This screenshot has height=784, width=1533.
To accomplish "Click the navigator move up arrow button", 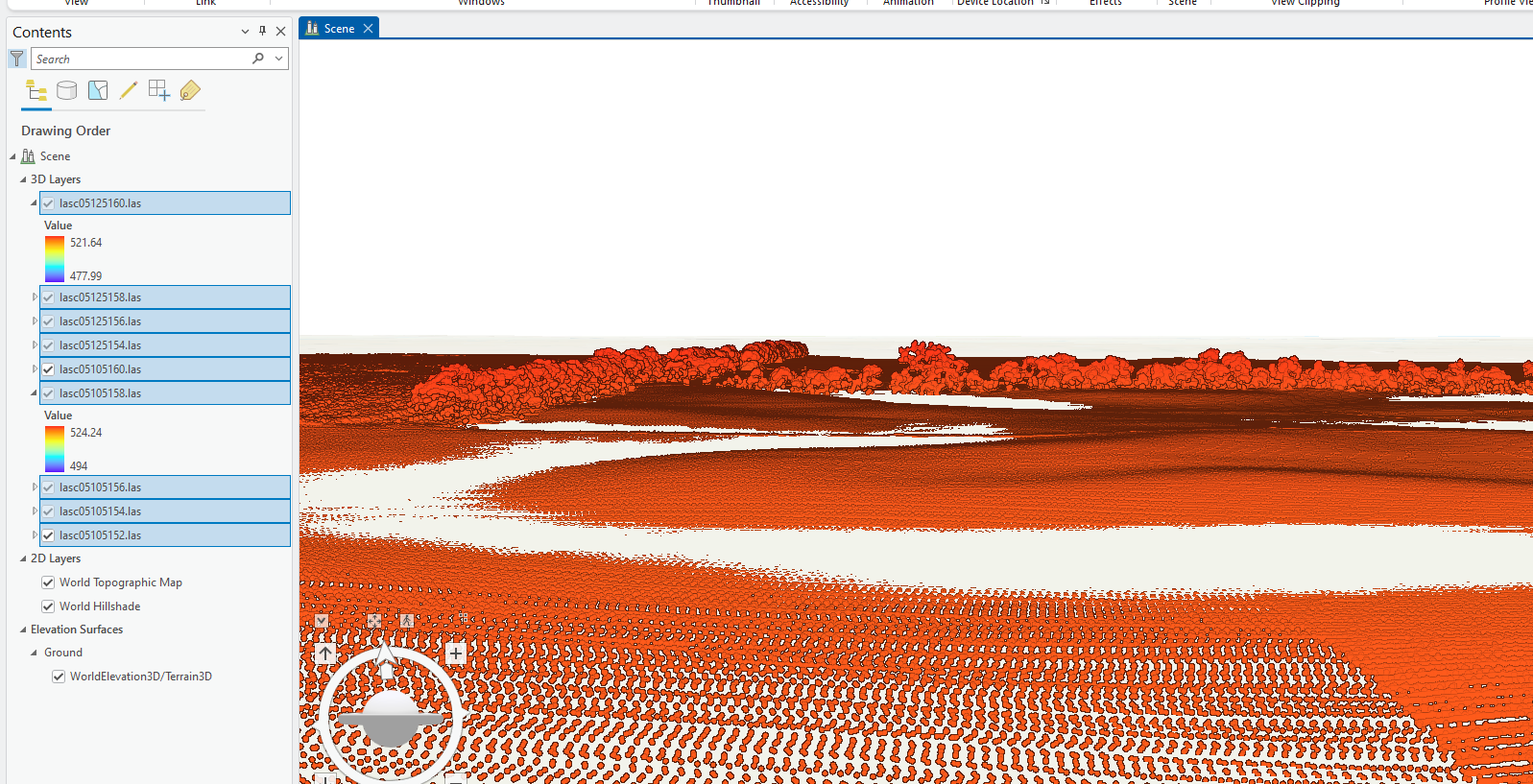I will (x=325, y=653).
